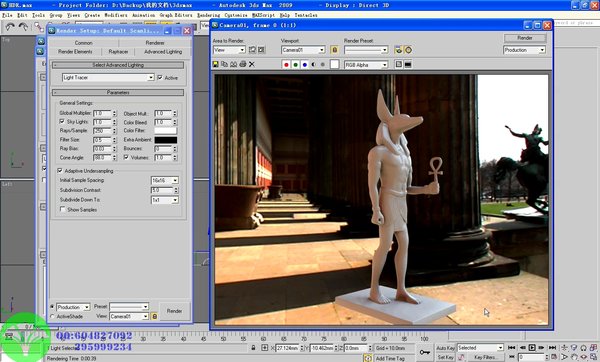Screen dimensions: 600x362
Task: Go to start of animation
Action: click(x=512, y=347)
